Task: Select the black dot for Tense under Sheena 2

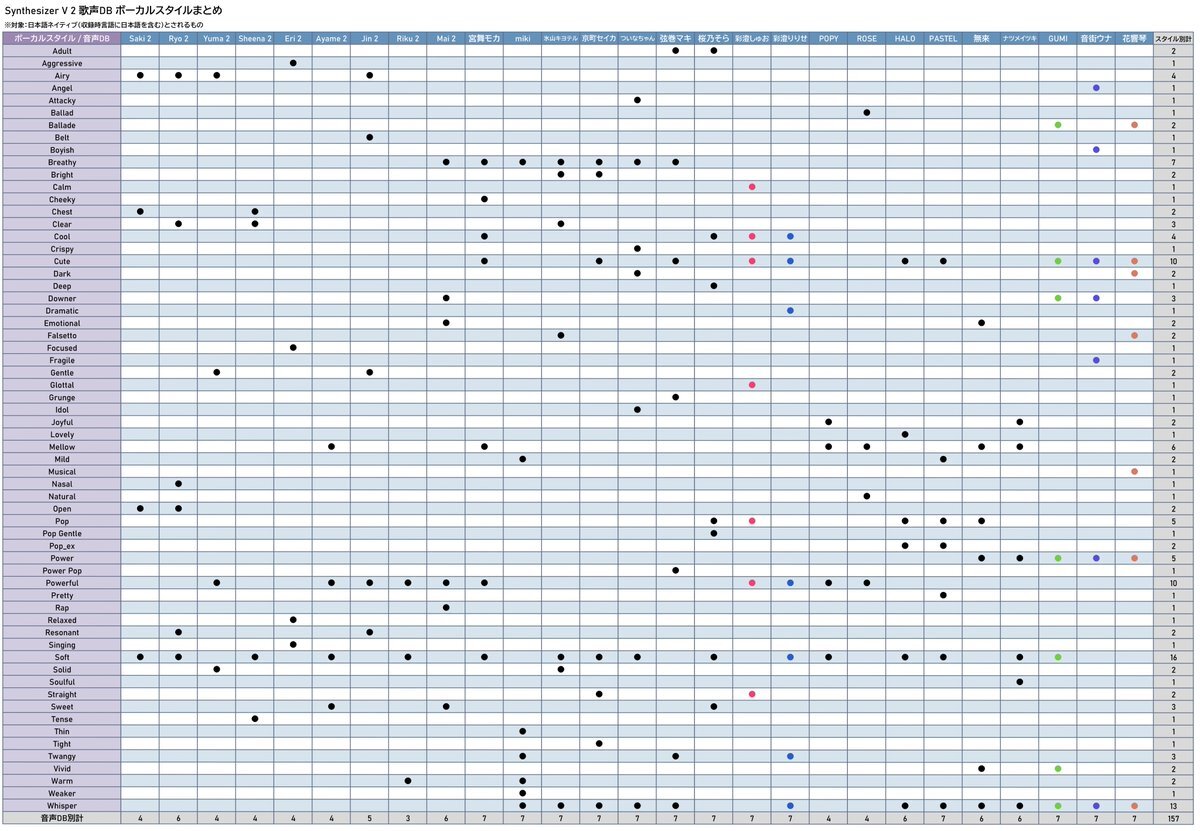Action: click(255, 719)
